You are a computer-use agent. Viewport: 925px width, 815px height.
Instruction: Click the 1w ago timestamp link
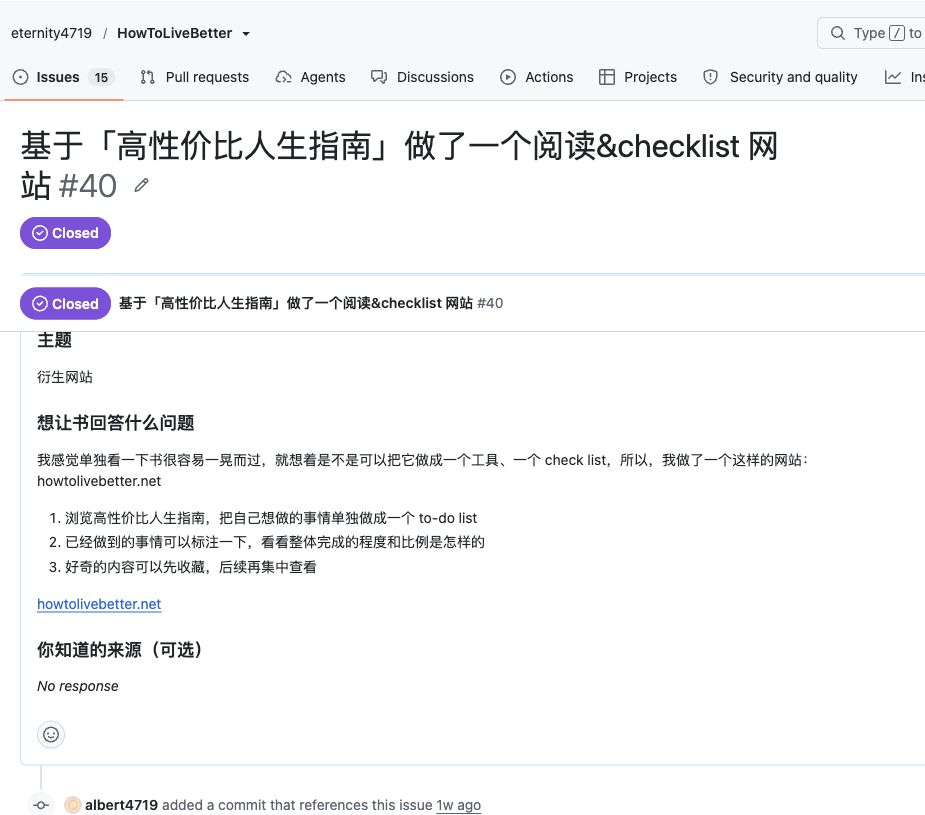(x=458, y=805)
